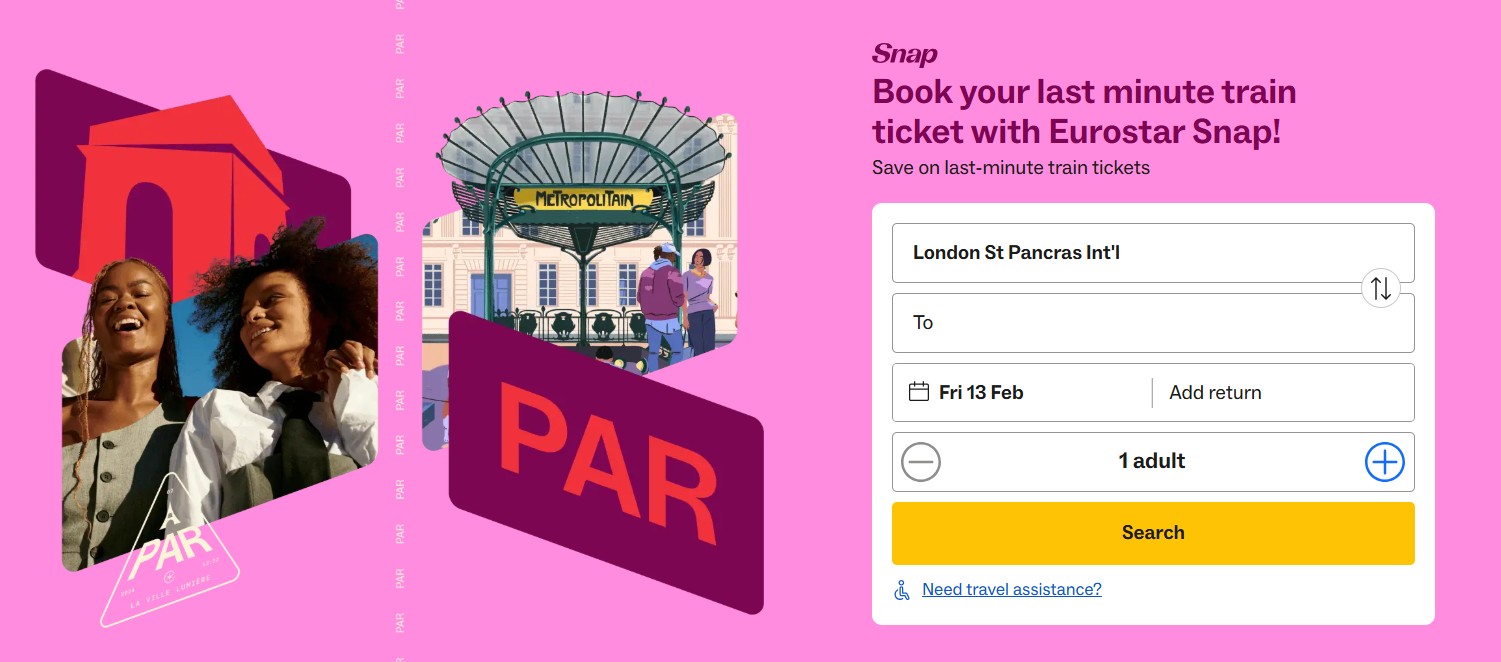Select Add return to choose a return date
This screenshot has width=1501, height=662.
(1213, 392)
